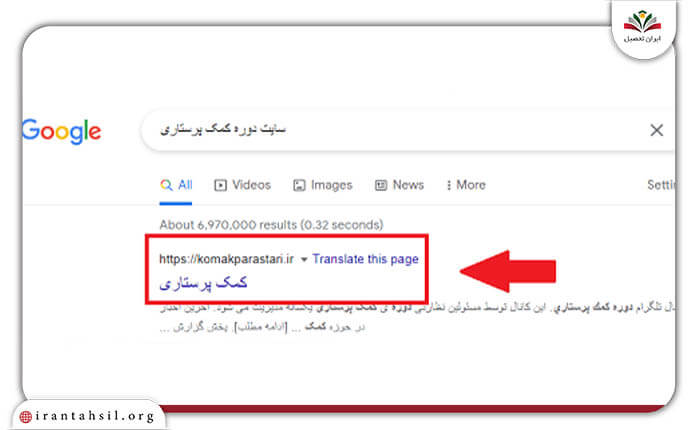Click the irantahsil.org site label
This screenshot has height=430, width=700.
tap(95, 416)
